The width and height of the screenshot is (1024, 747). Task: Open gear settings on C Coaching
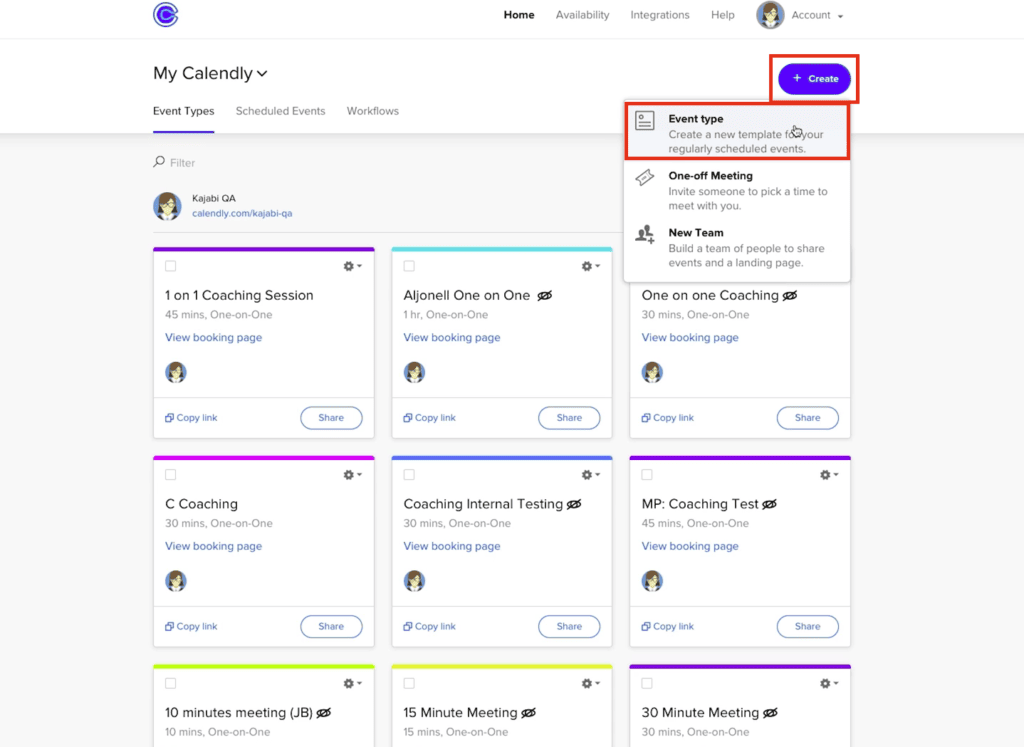[353, 475]
